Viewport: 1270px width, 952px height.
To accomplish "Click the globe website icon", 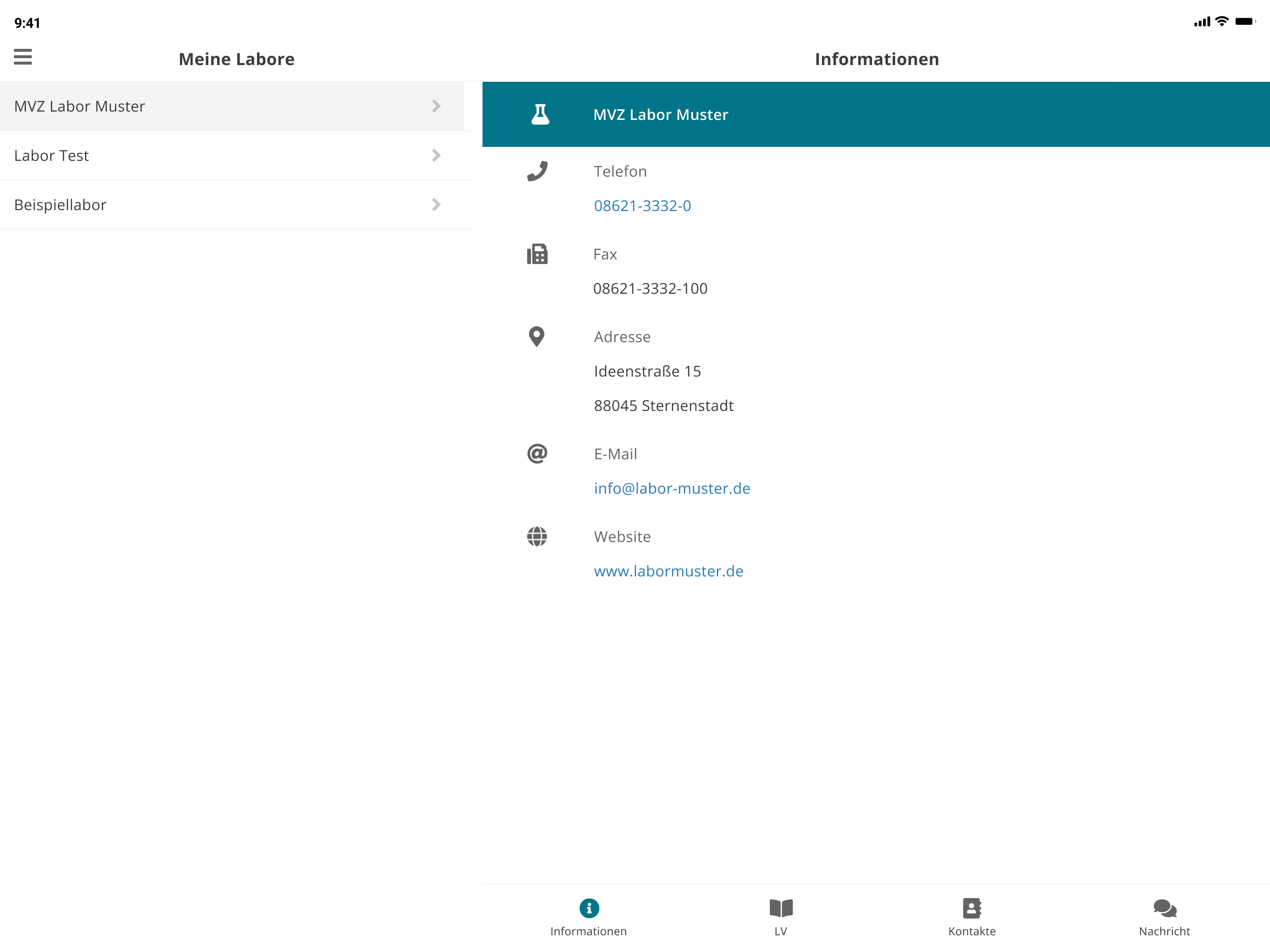I will coord(537,536).
